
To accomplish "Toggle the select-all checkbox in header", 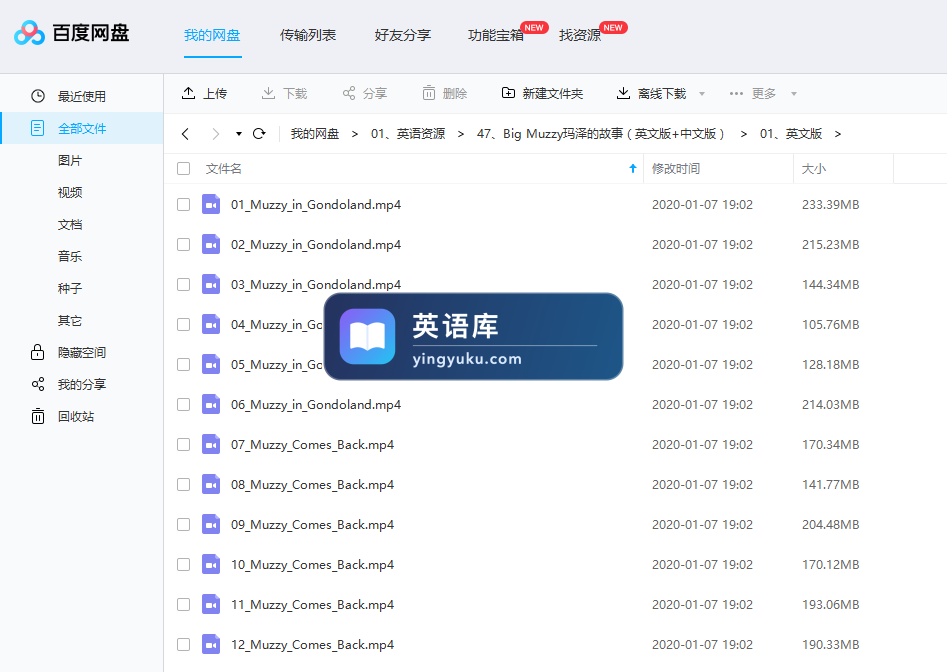I will click(184, 168).
